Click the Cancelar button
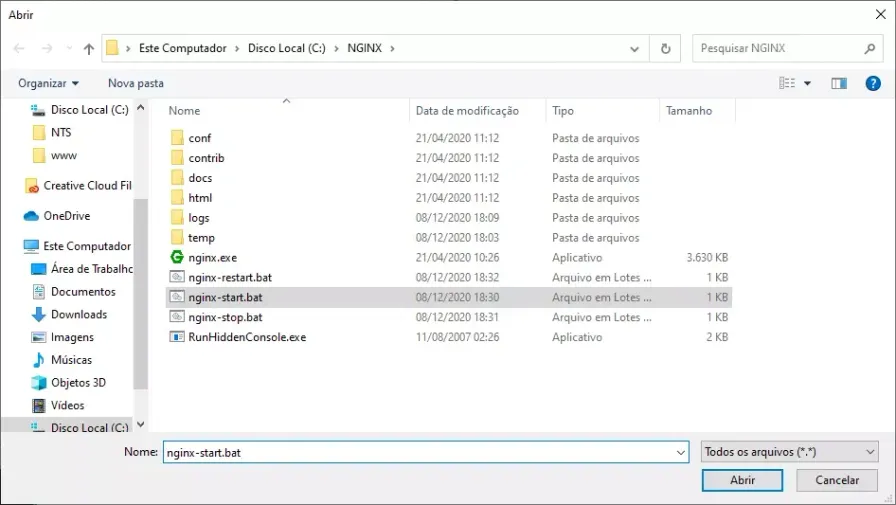896x505 pixels. (x=837, y=480)
